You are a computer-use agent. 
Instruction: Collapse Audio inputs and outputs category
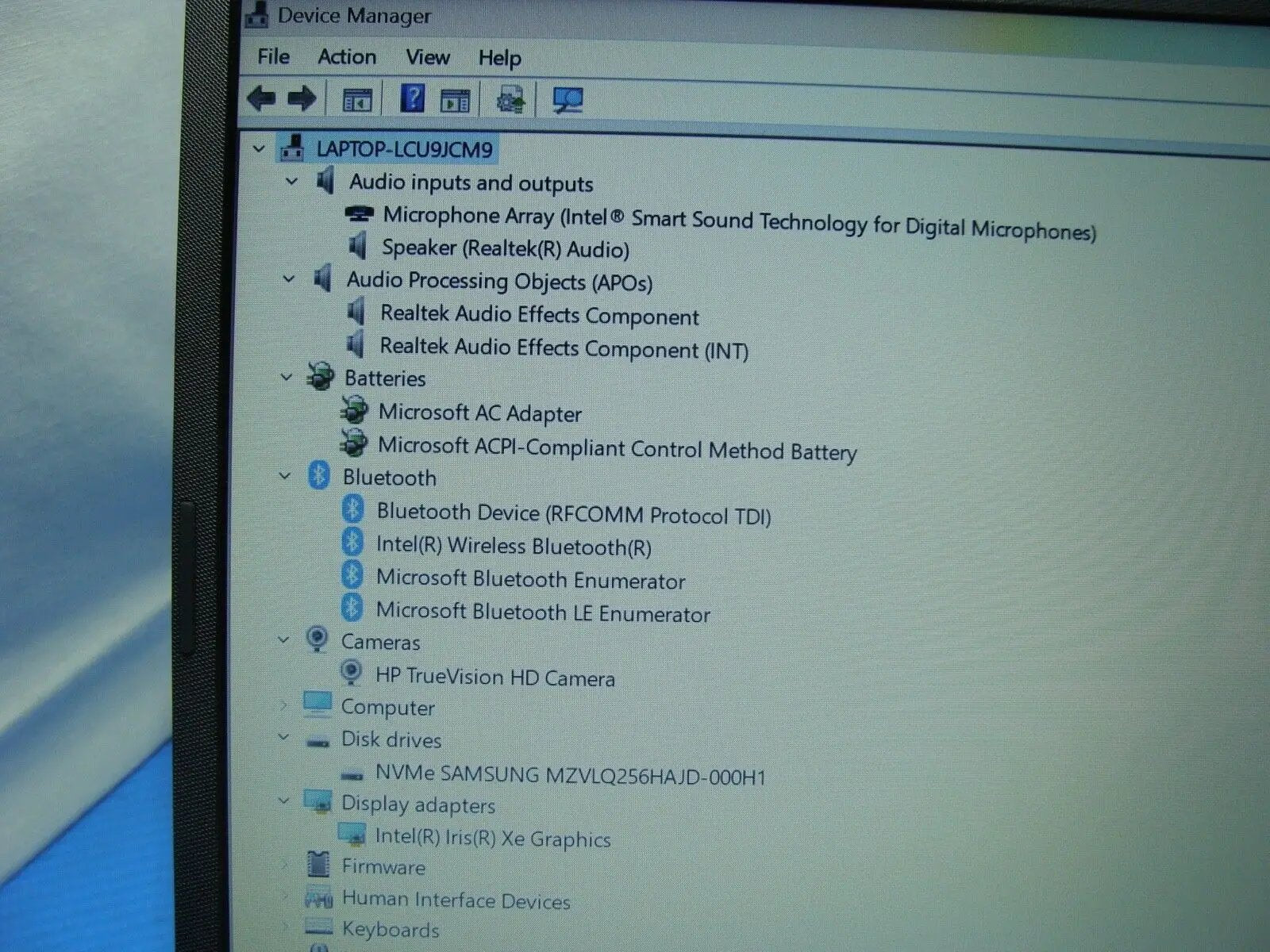[x=291, y=181]
